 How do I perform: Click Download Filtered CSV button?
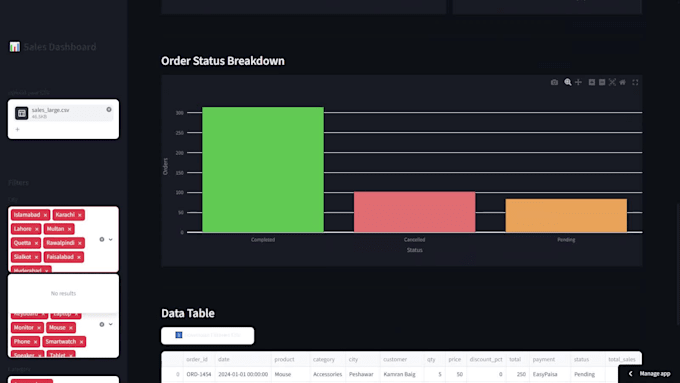pos(207,335)
